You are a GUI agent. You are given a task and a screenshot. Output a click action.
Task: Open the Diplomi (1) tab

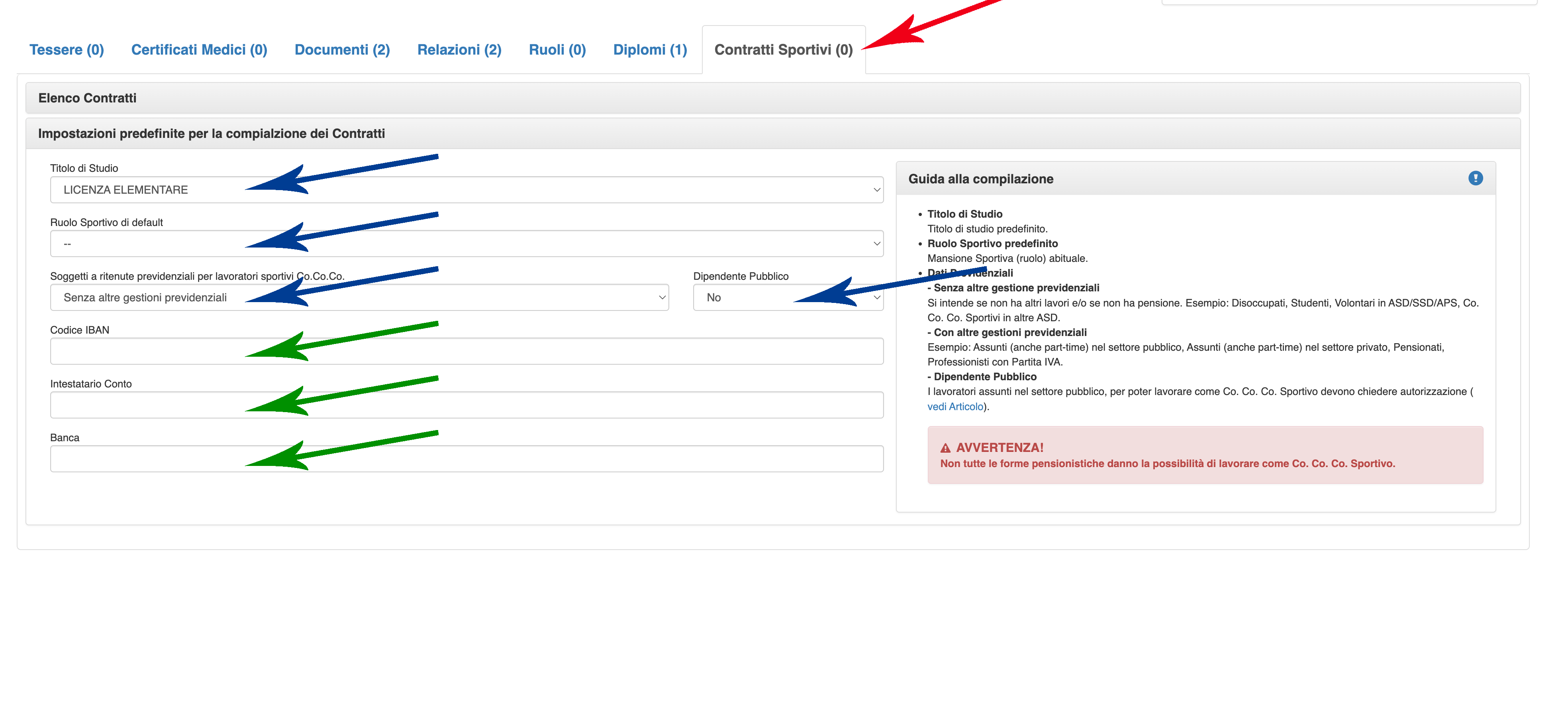click(649, 49)
